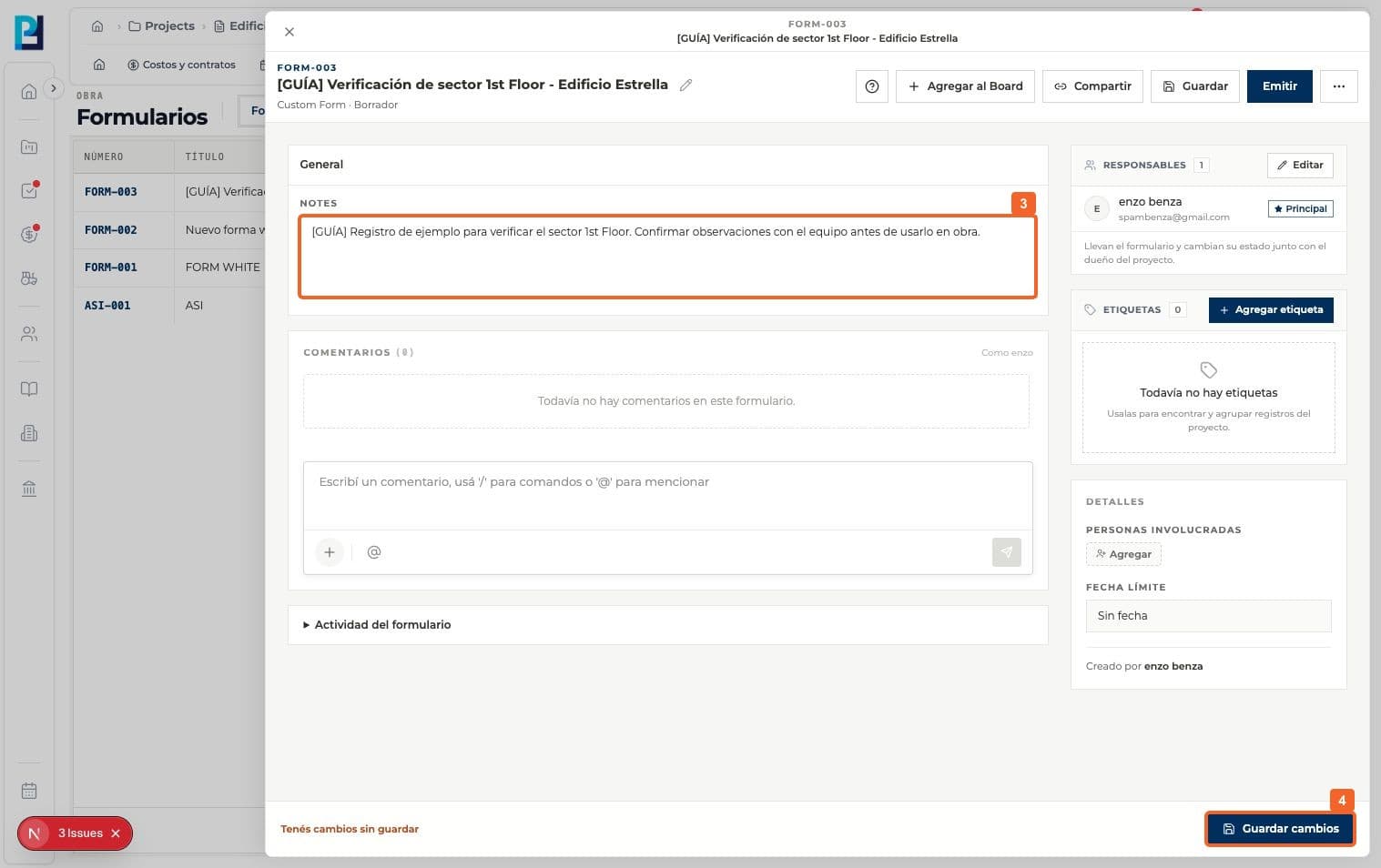Send comment with paper plane icon

click(x=1007, y=552)
